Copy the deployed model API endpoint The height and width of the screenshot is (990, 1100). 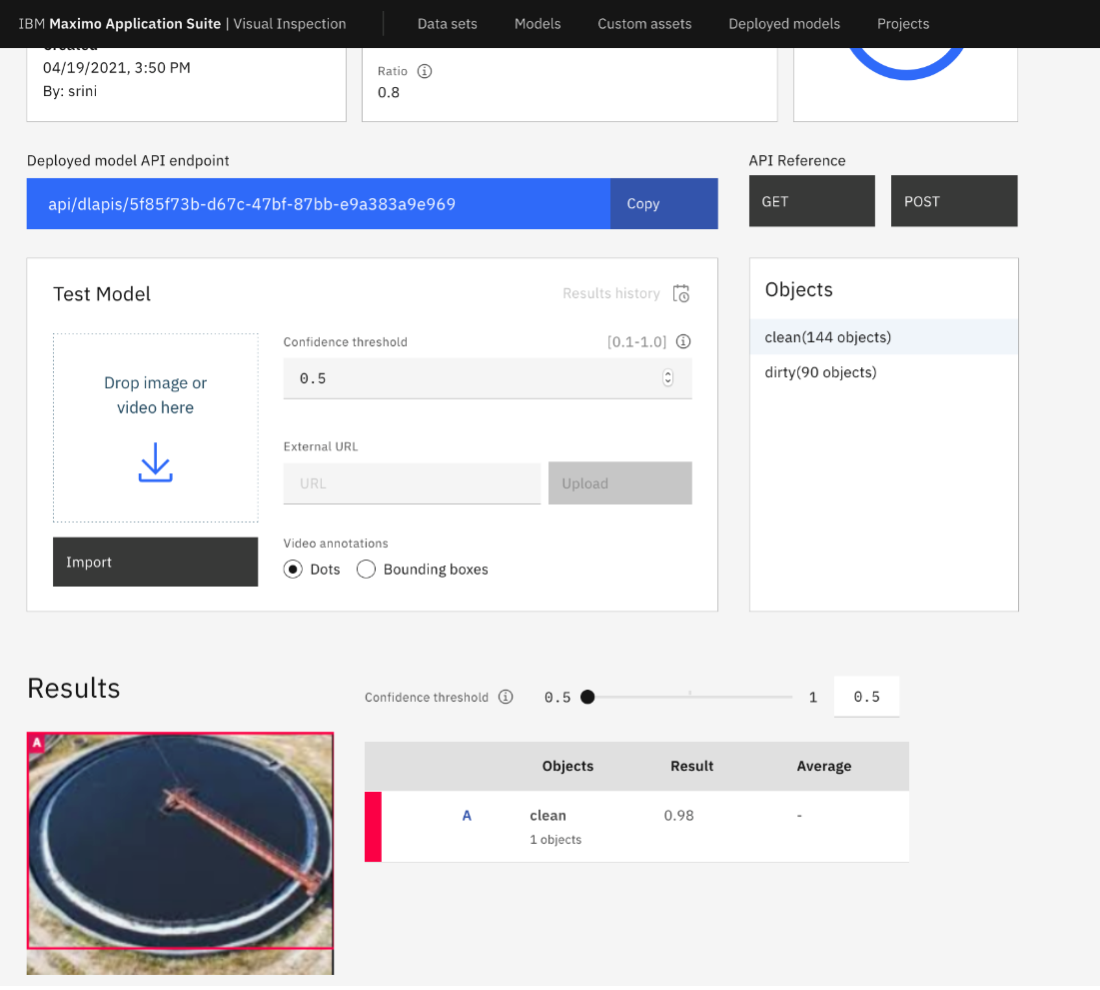[664, 203]
